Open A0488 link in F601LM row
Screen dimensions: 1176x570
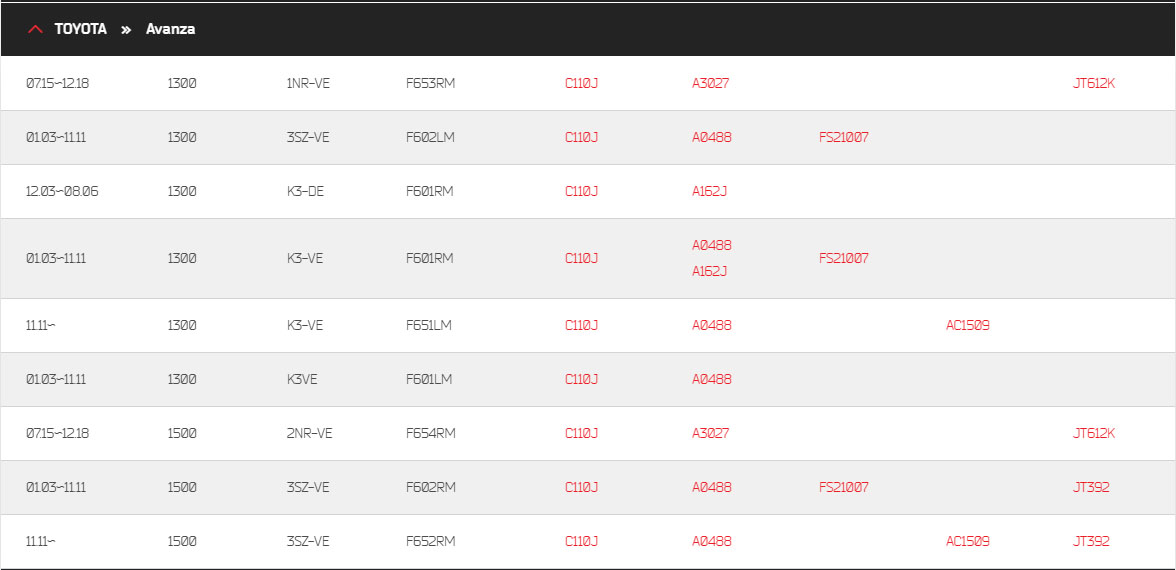[712, 380]
